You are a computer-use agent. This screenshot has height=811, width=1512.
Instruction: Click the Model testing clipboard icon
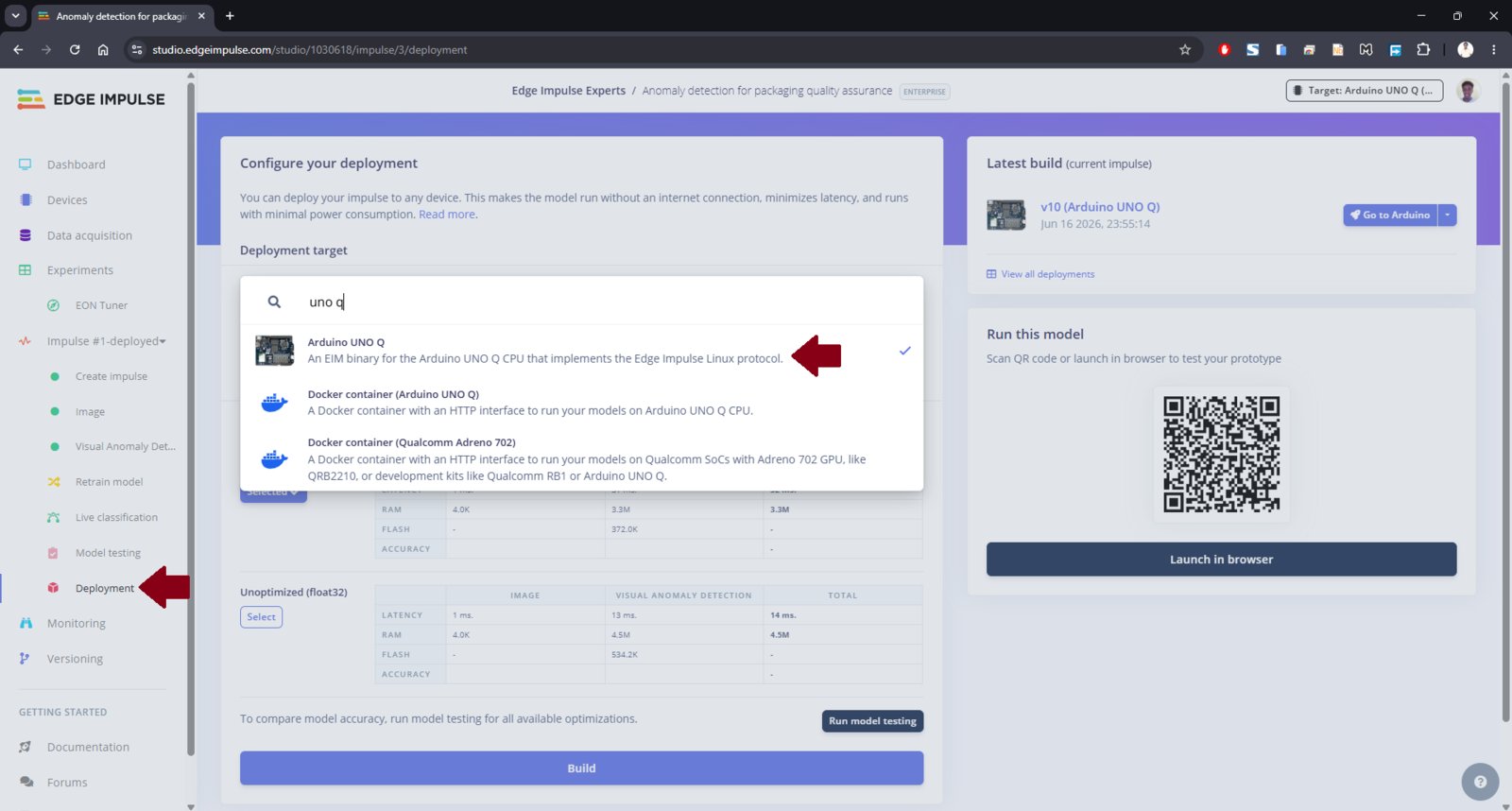coord(54,553)
